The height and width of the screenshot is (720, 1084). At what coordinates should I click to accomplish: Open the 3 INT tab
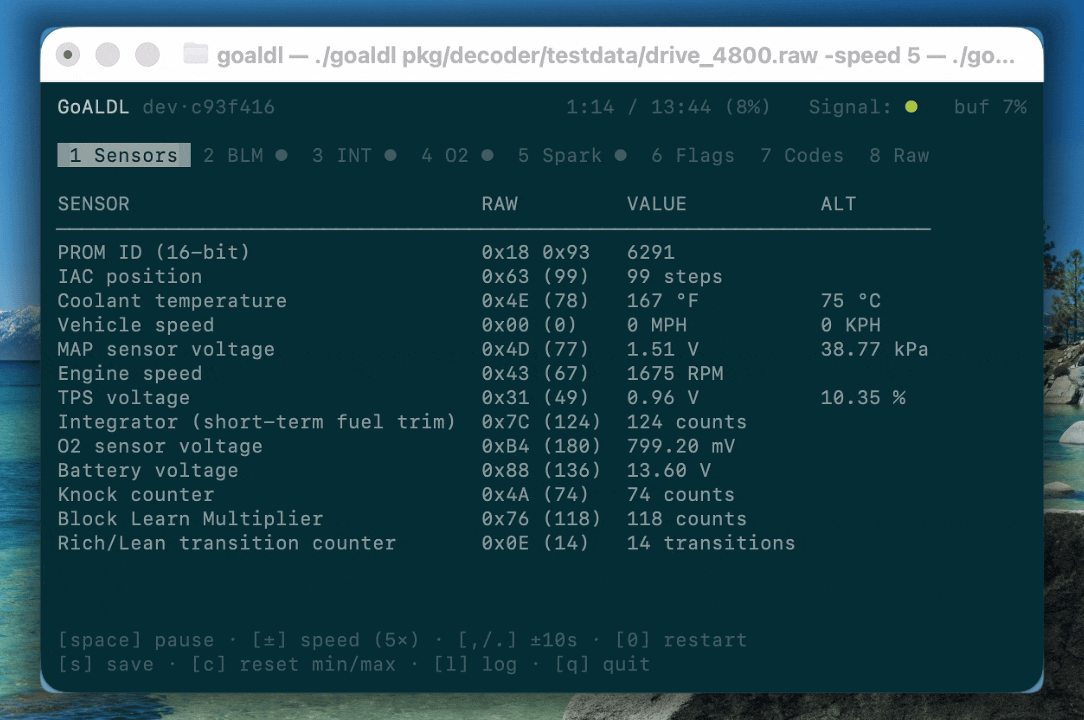pos(342,155)
